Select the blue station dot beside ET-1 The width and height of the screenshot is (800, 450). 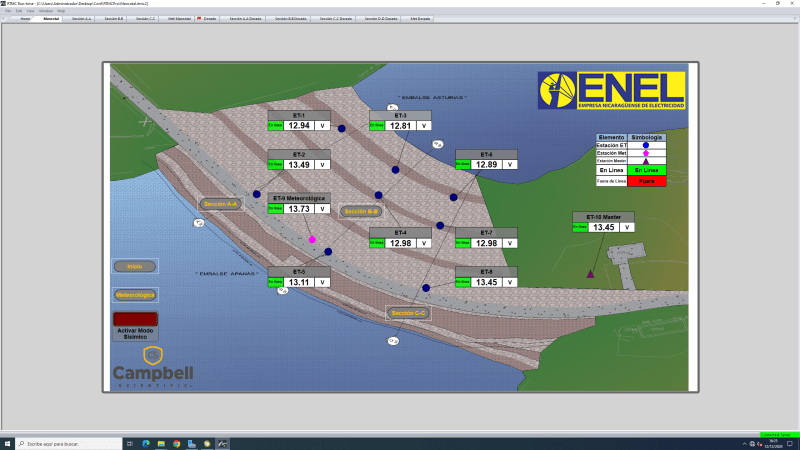[x=342, y=129]
